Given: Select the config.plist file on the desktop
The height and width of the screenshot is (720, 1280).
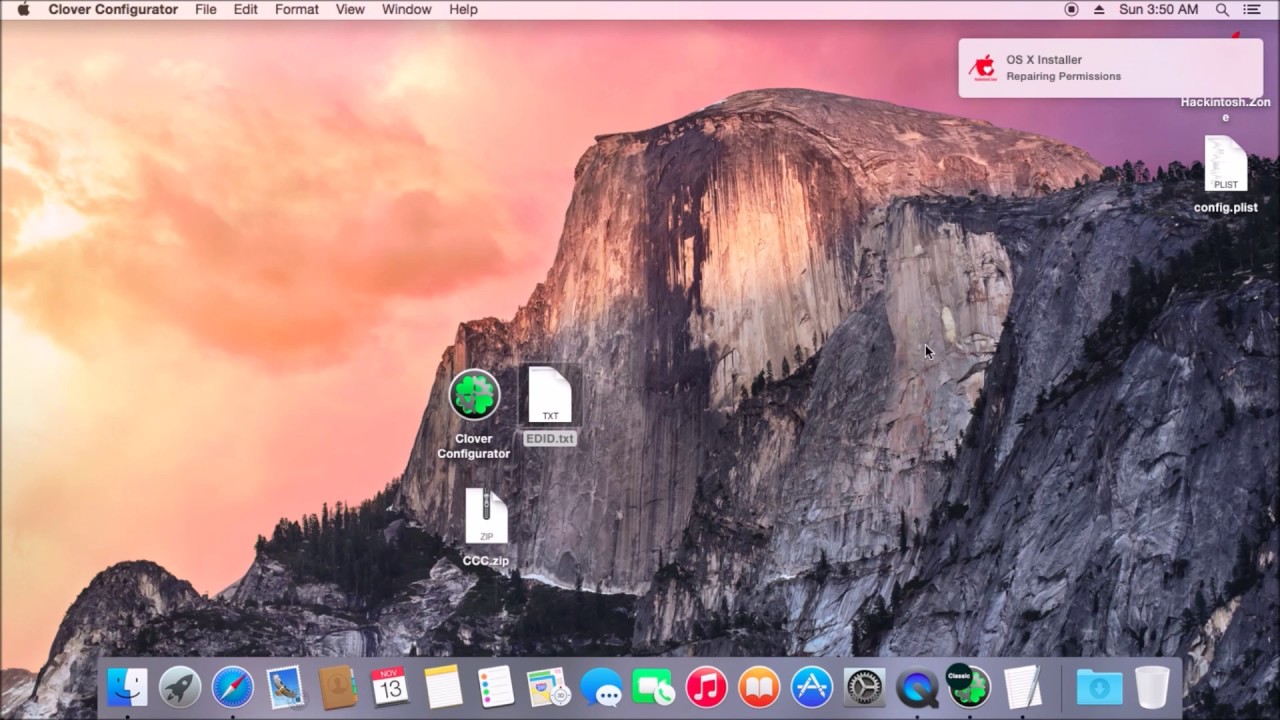Looking at the screenshot, I should pyautogui.click(x=1226, y=164).
